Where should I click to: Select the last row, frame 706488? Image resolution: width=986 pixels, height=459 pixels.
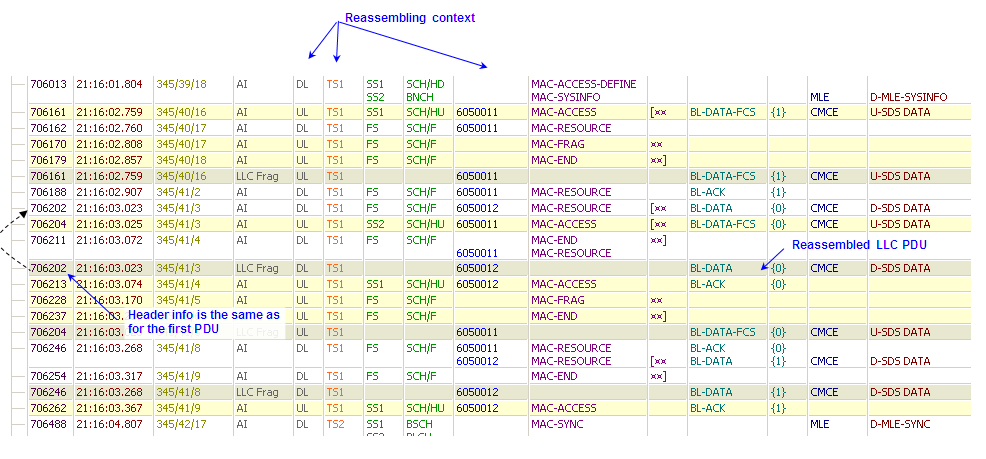(x=48, y=424)
